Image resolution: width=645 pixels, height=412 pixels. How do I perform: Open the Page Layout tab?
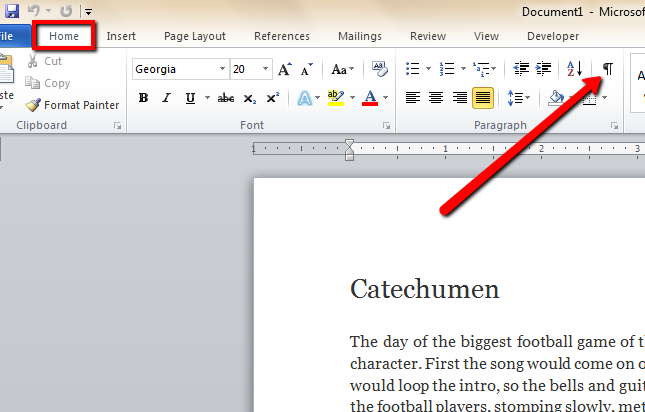pos(194,36)
